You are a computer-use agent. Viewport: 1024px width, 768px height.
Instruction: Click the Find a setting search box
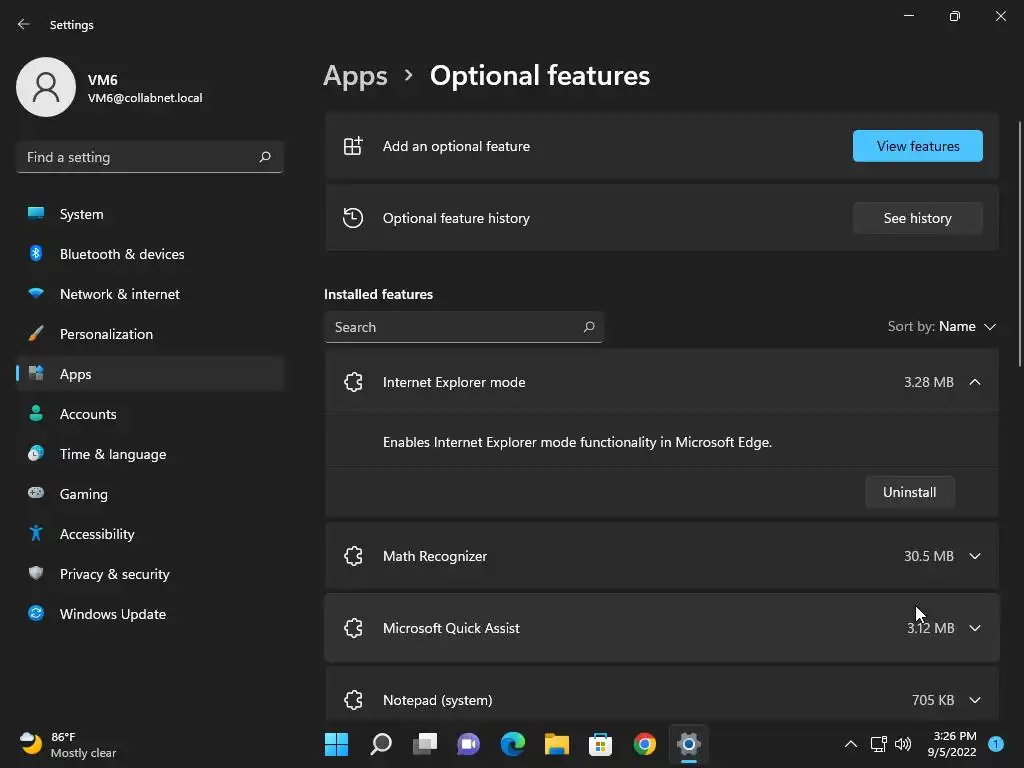140,157
